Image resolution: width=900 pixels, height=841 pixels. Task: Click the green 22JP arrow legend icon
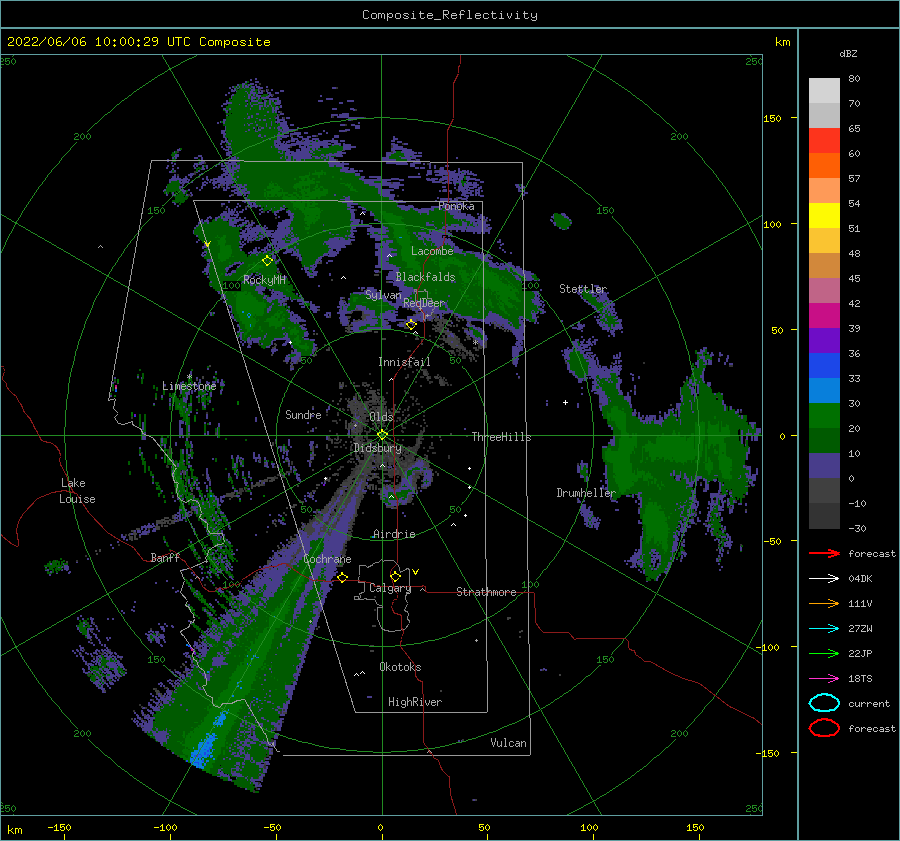pyautogui.click(x=824, y=653)
